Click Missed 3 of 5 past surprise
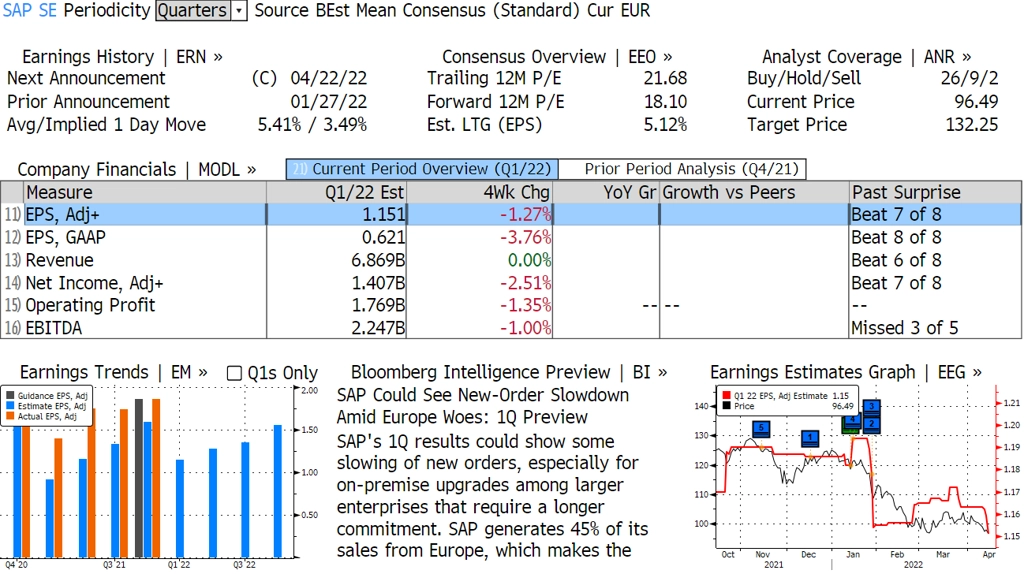Viewport: 1024px width, 574px height. click(x=904, y=328)
